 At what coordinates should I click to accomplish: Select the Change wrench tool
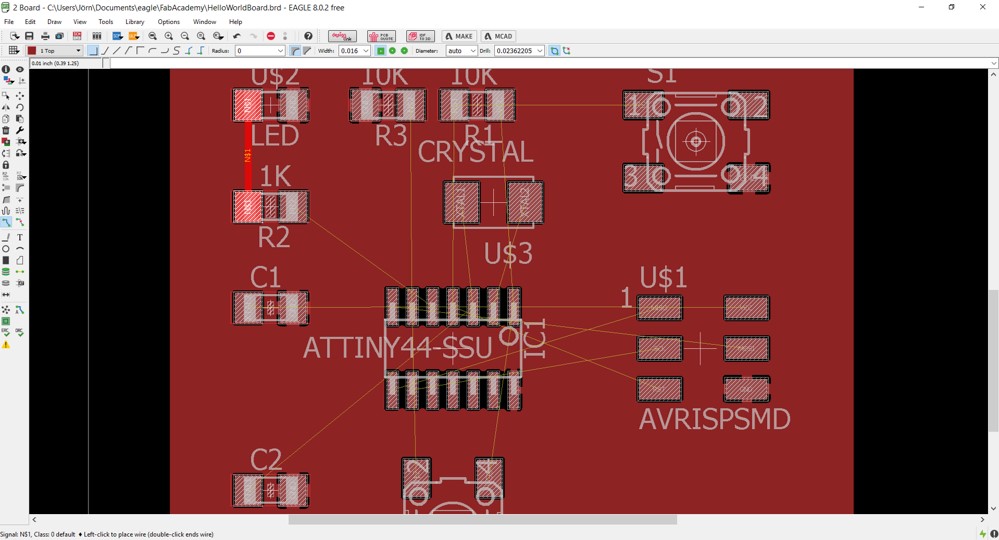(20, 130)
